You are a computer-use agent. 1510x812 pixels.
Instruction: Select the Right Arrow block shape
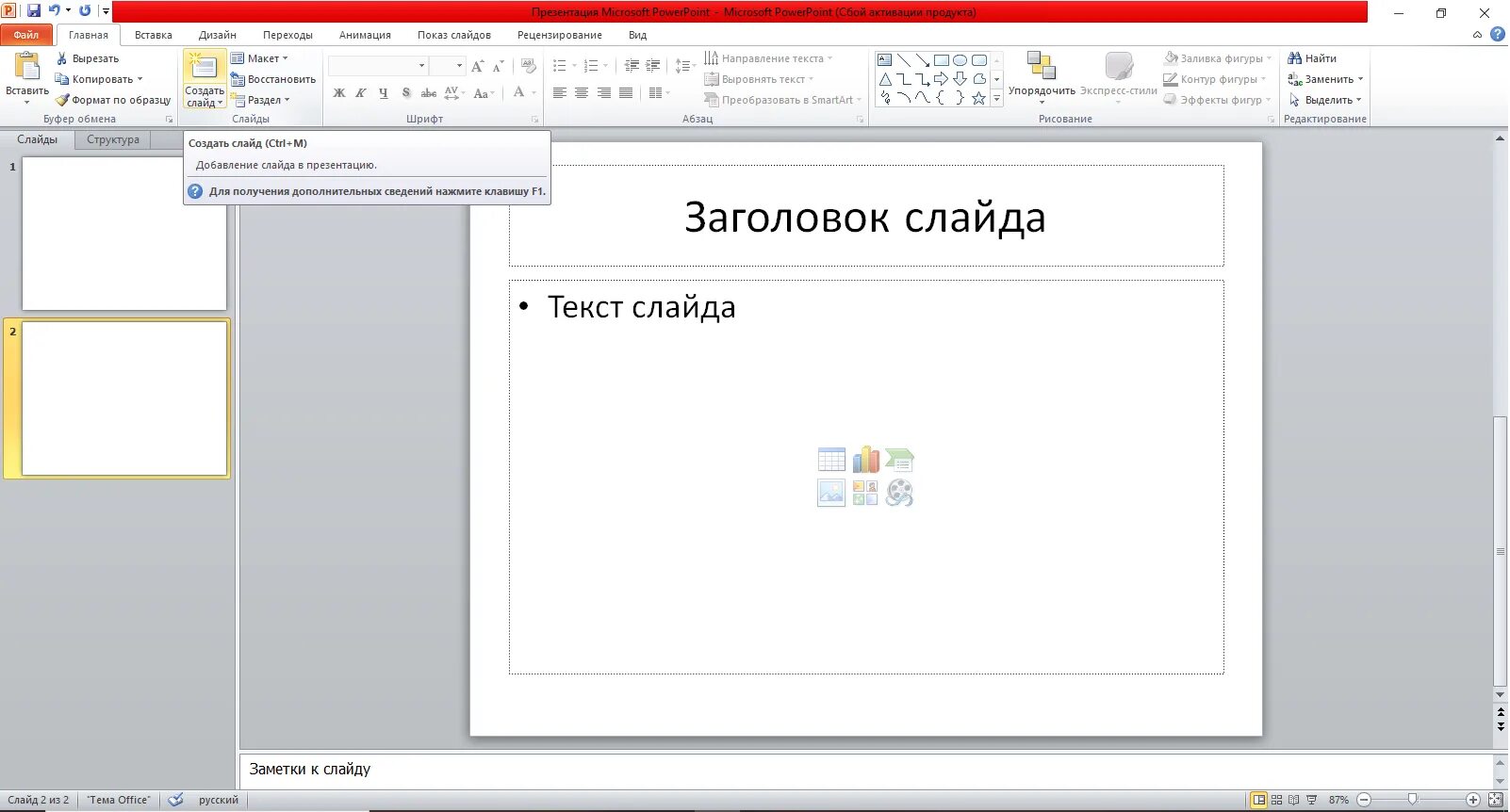point(941,79)
